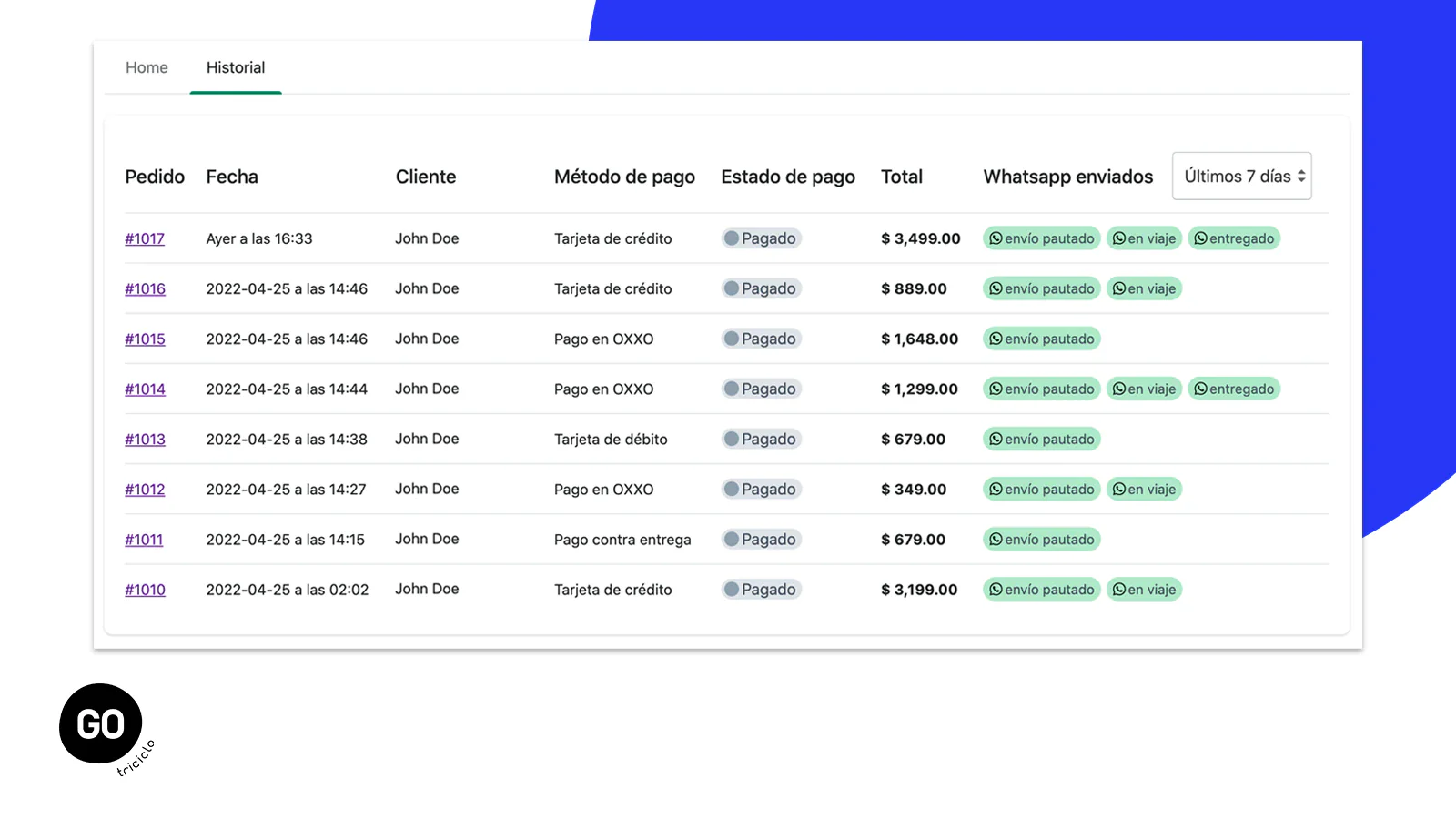
Task: Click WhatsApp 'envío pautado' badge for order #1013
Action: [x=1042, y=439]
